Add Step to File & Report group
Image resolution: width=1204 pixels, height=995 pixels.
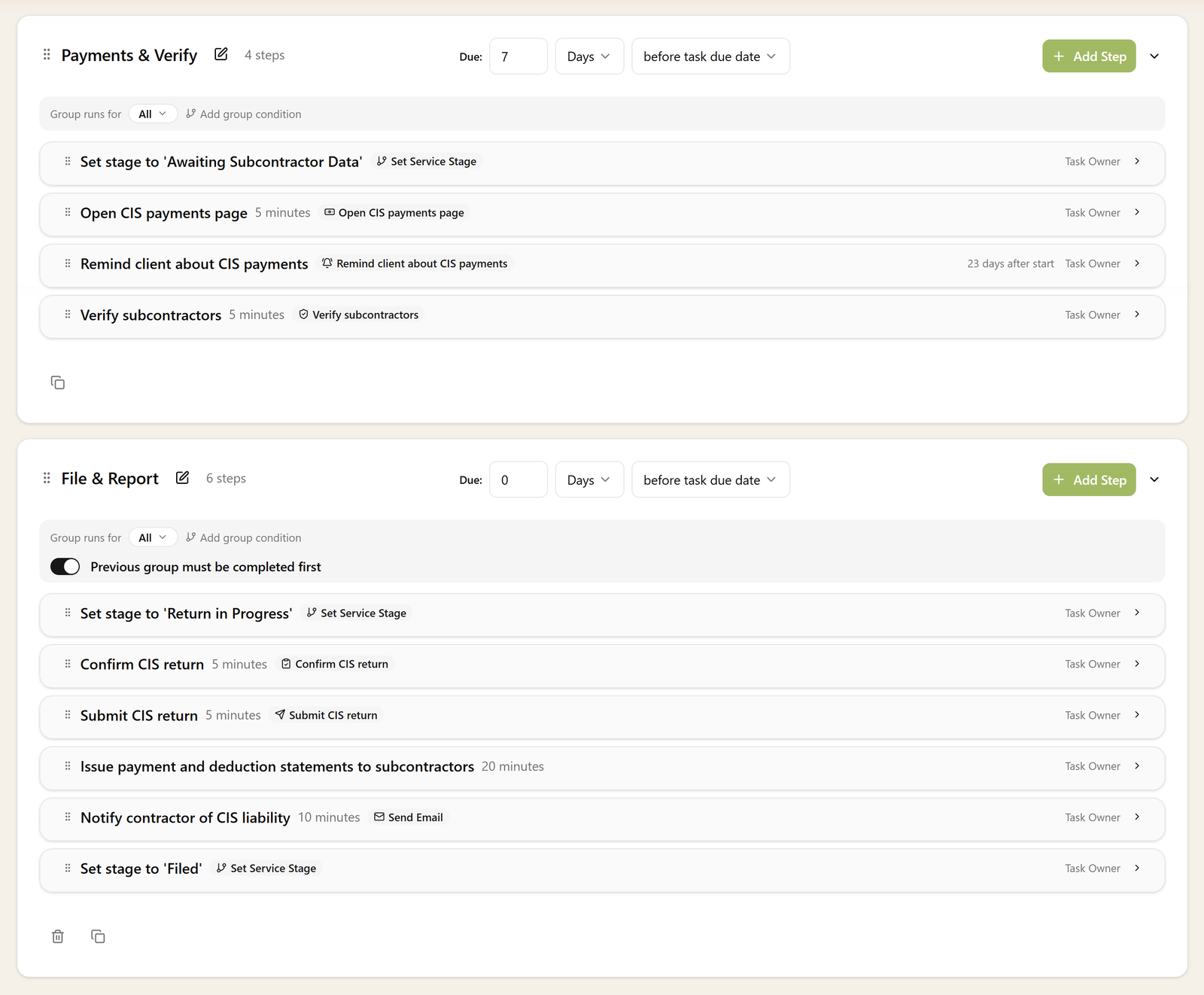[x=1089, y=479]
